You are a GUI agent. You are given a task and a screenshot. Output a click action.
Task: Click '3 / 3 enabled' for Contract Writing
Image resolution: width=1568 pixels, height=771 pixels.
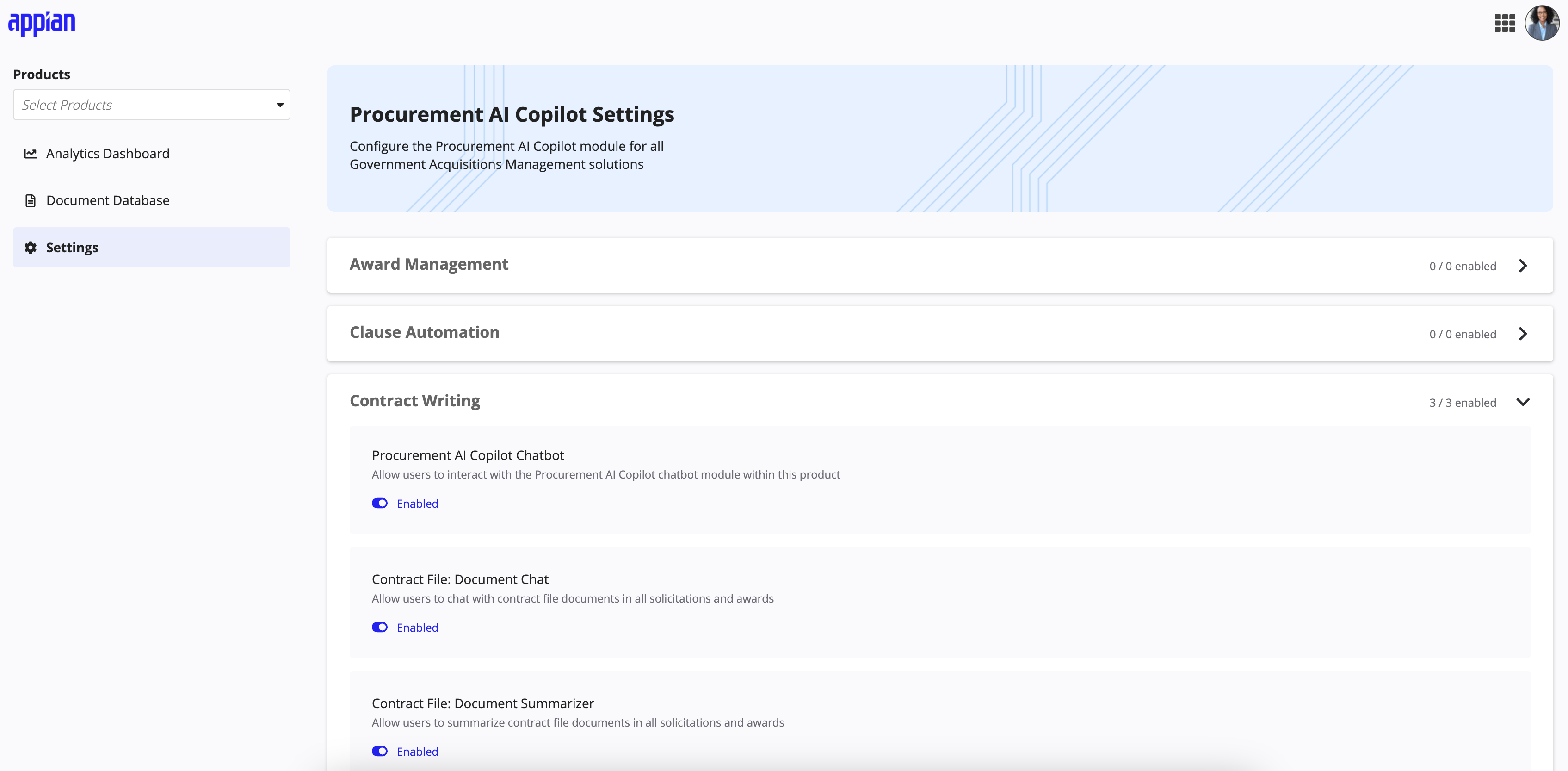[1463, 403]
